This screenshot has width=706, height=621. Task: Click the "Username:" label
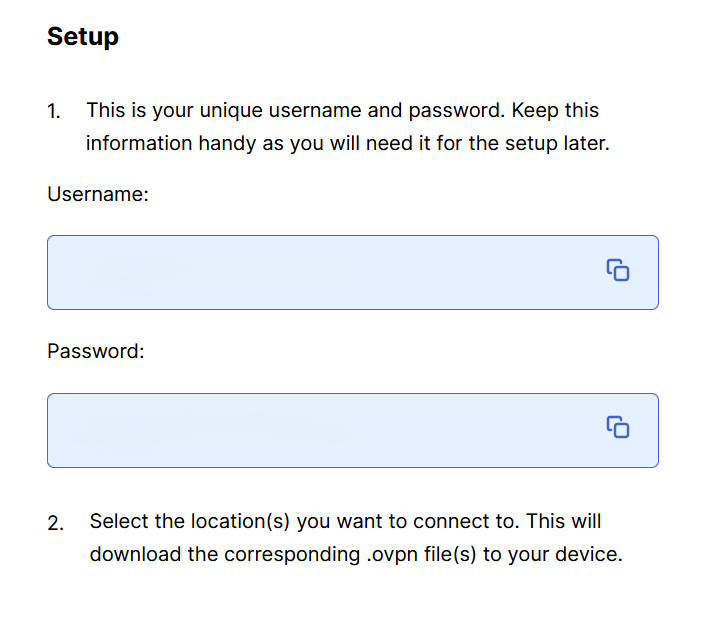coord(98,195)
